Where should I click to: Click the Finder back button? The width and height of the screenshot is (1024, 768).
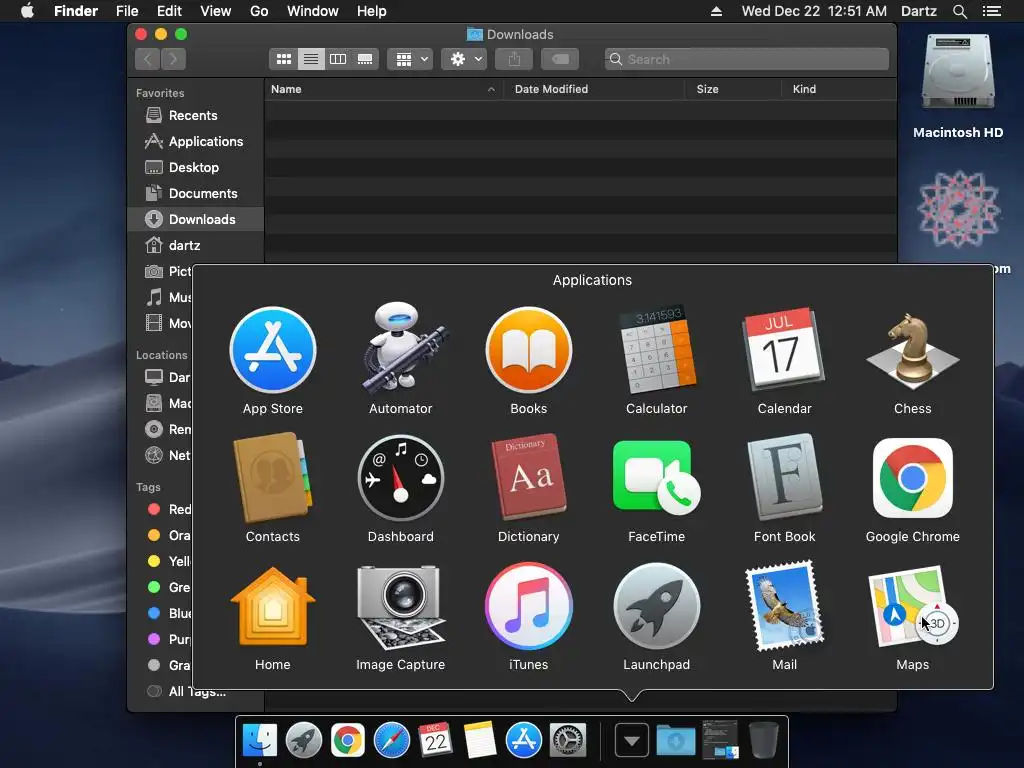[148, 59]
